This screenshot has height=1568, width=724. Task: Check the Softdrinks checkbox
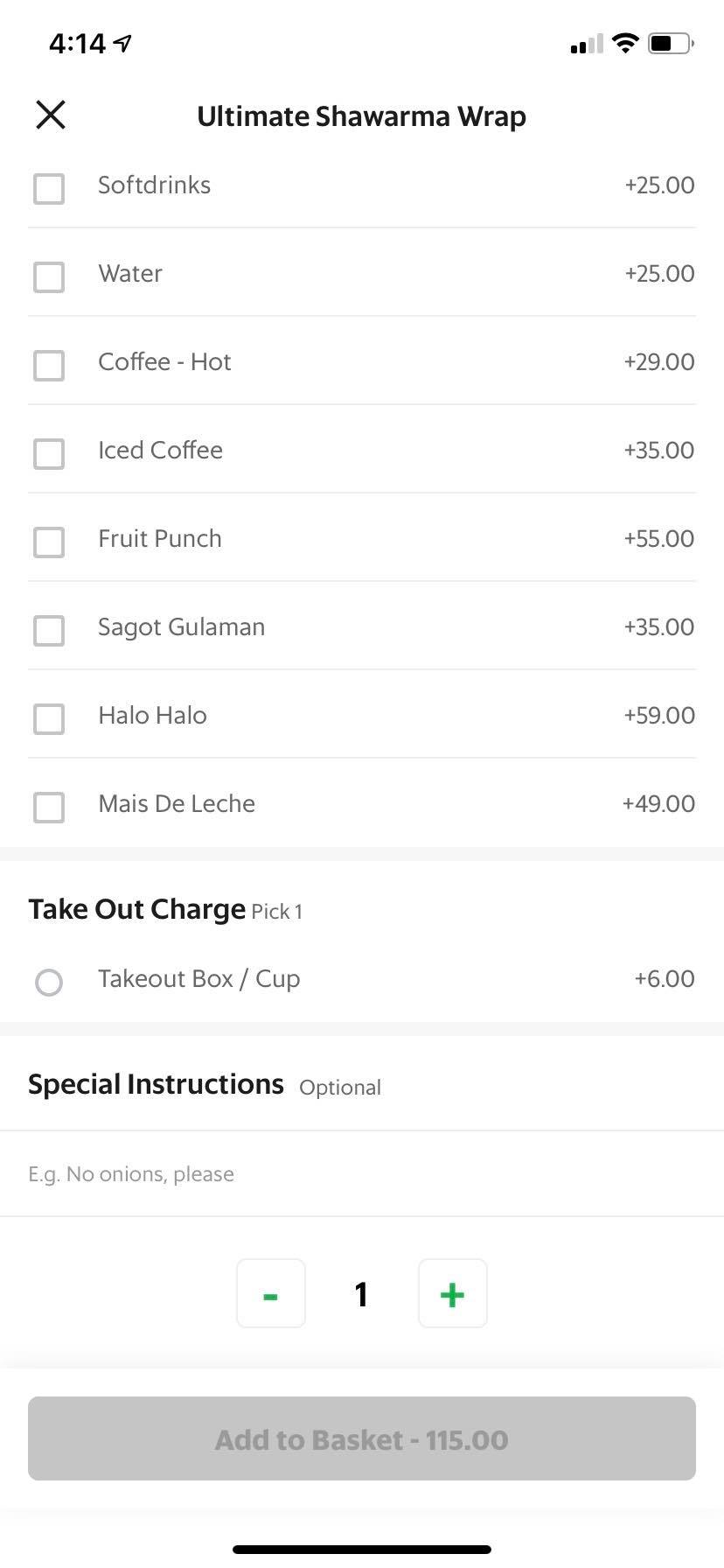click(x=49, y=188)
